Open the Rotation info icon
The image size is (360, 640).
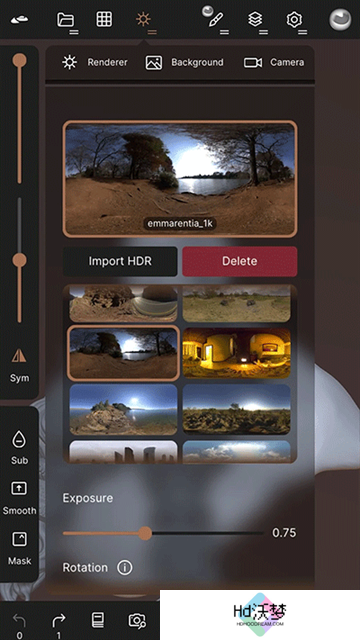point(125,568)
